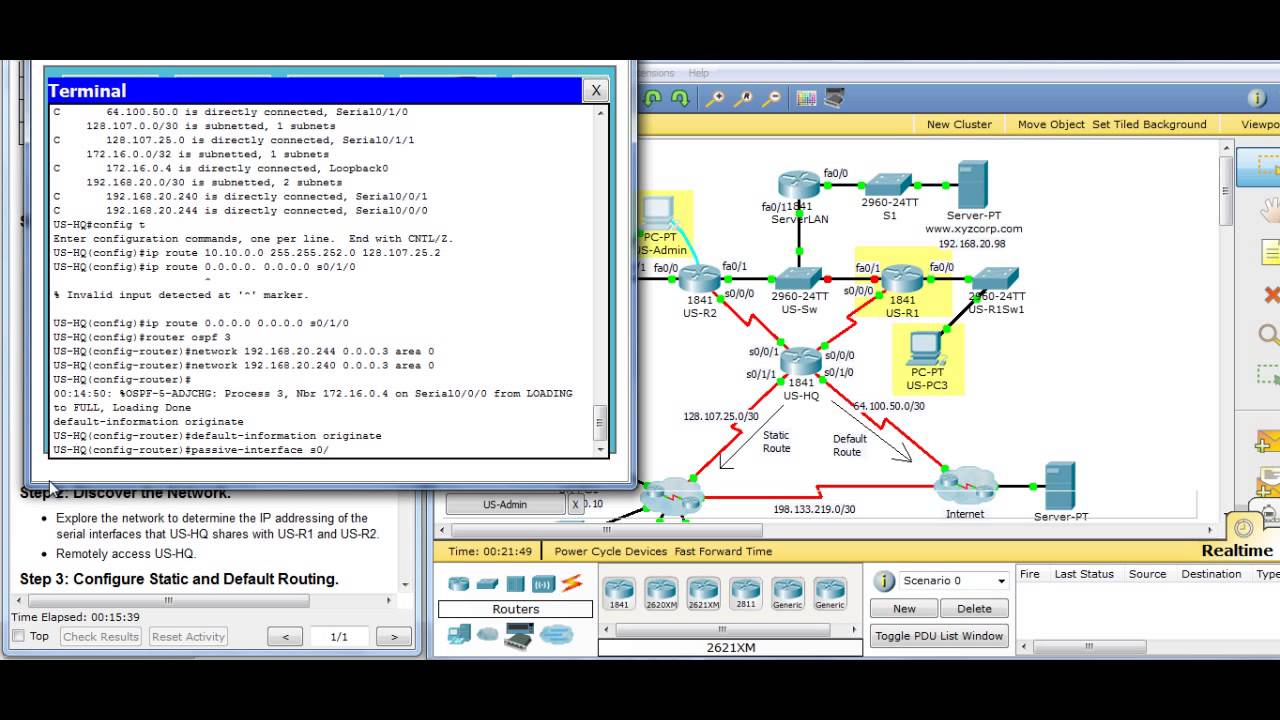Select the Hubs device category icon

tap(515, 584)
